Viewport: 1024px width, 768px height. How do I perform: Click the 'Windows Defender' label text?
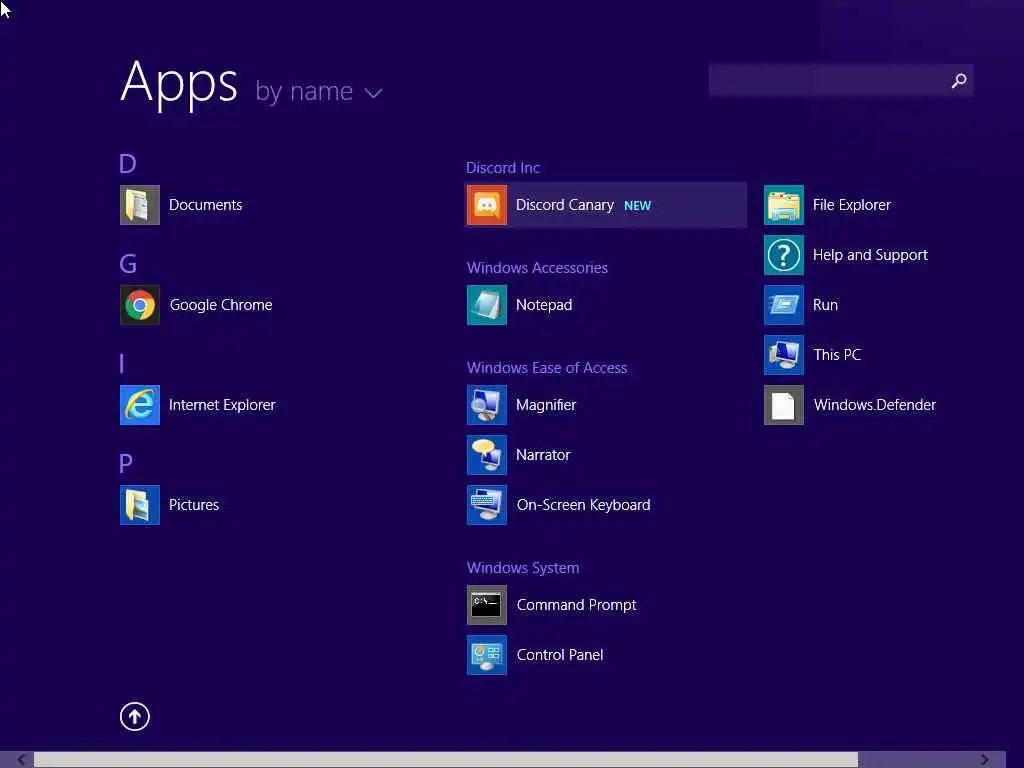point(874,405)
